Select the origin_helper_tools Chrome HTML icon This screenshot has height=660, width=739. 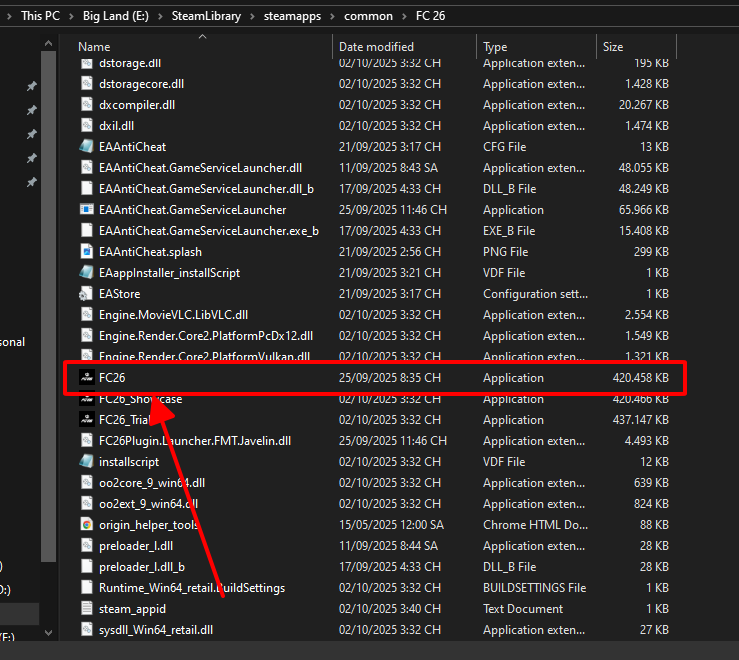tap(86, 525)
